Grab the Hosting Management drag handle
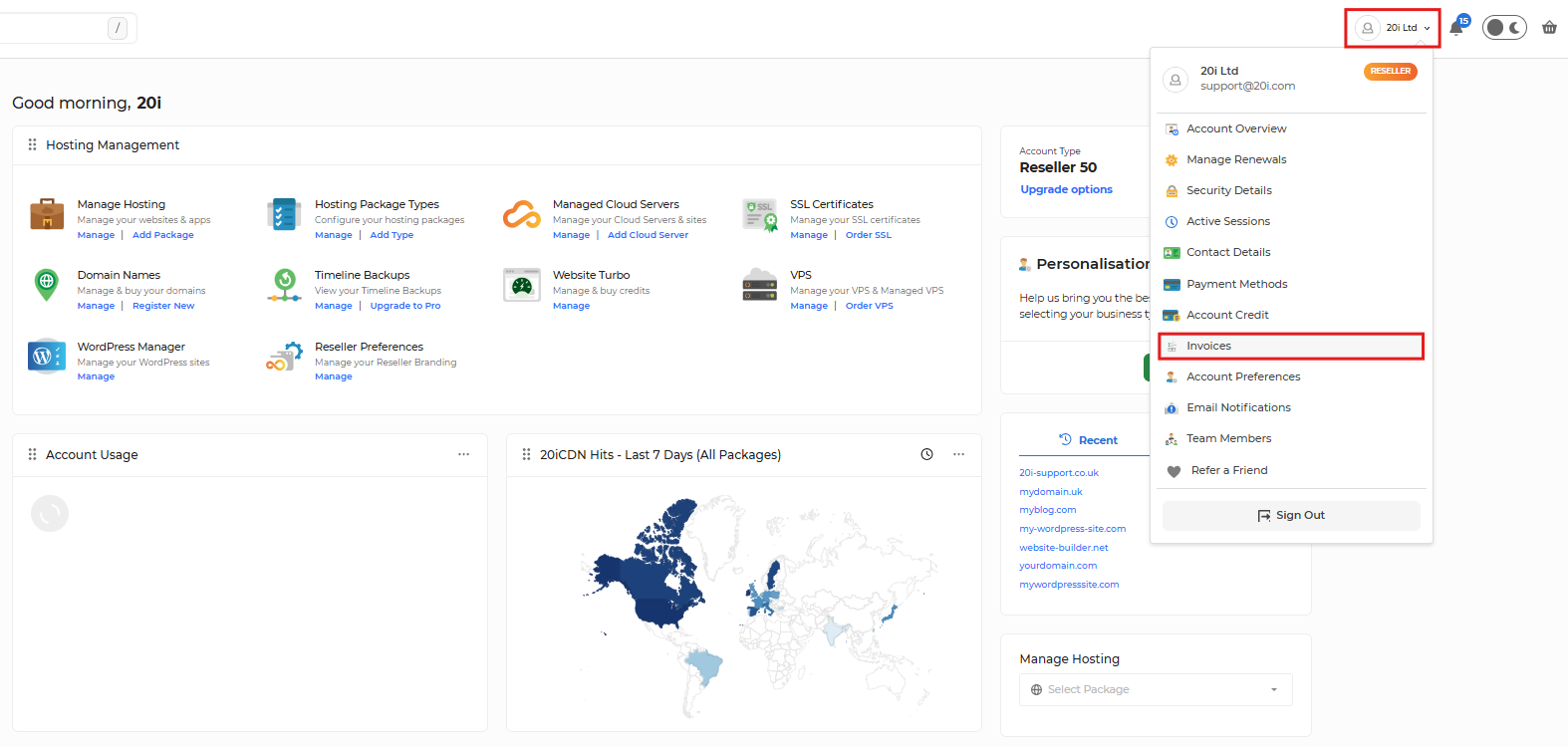The height and width of the screenshot is (746, 1568). [x=32, y=144]
